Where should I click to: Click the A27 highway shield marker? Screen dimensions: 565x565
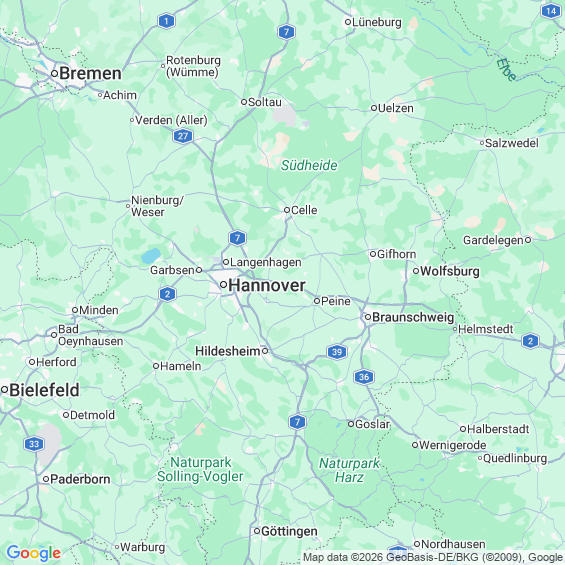[183, 136]
